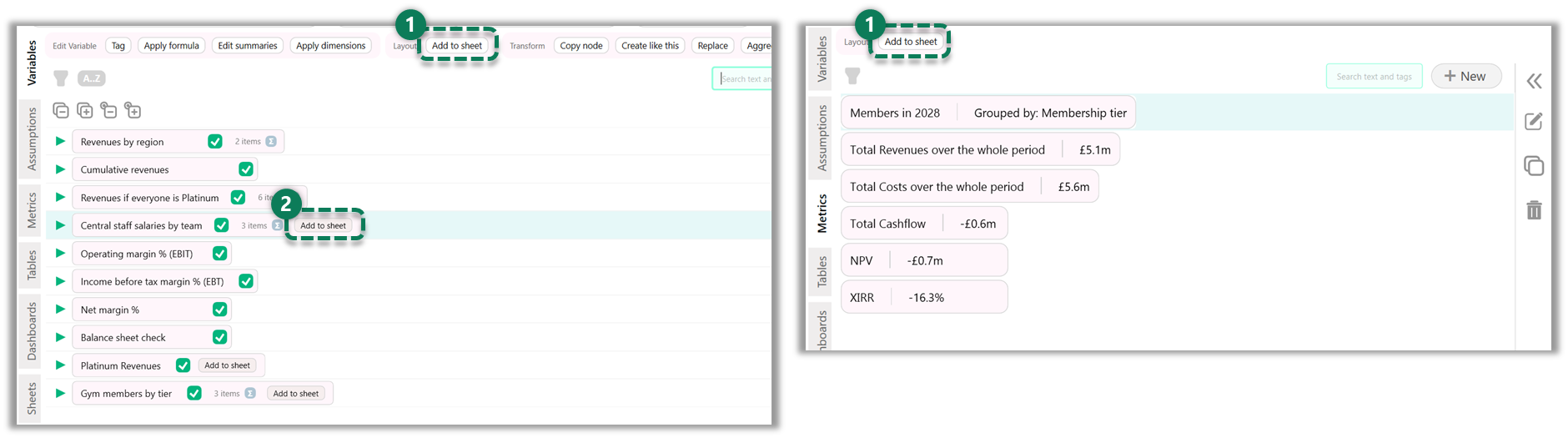Collapse the side panel with the double chevron icon
Screen dimensions: 1568x438
pyautogui.click(x=1534, y=81)
